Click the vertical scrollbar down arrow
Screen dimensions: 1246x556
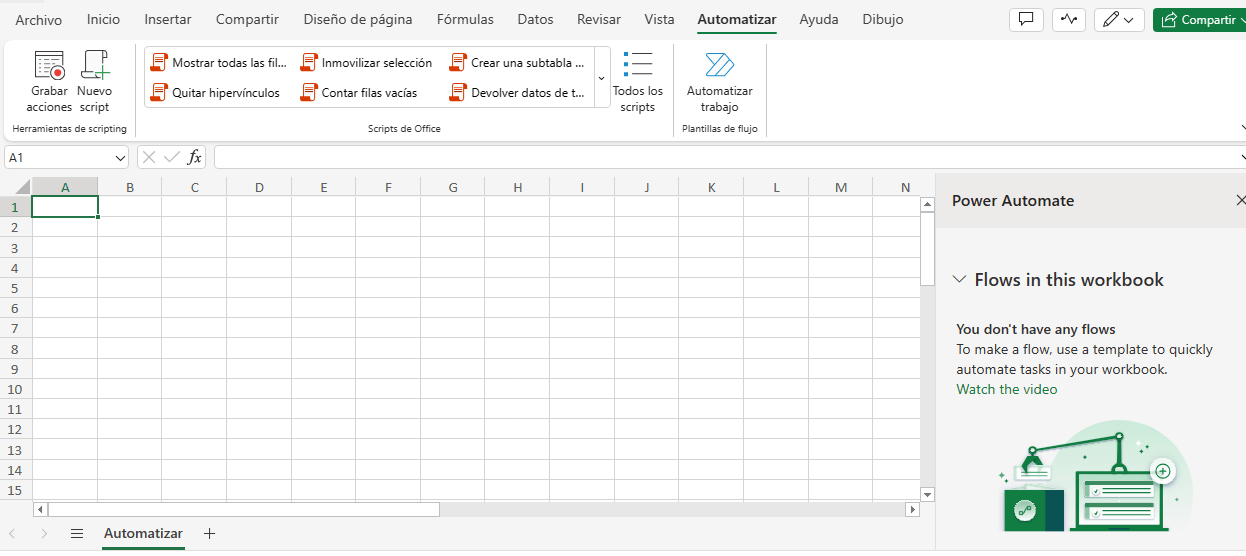927,494
